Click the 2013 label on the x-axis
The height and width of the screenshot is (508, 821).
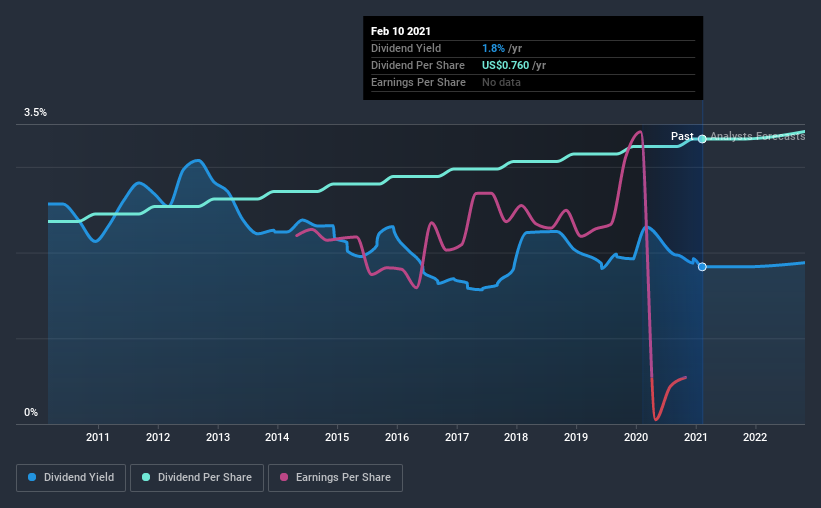click(x=218, y=437)
